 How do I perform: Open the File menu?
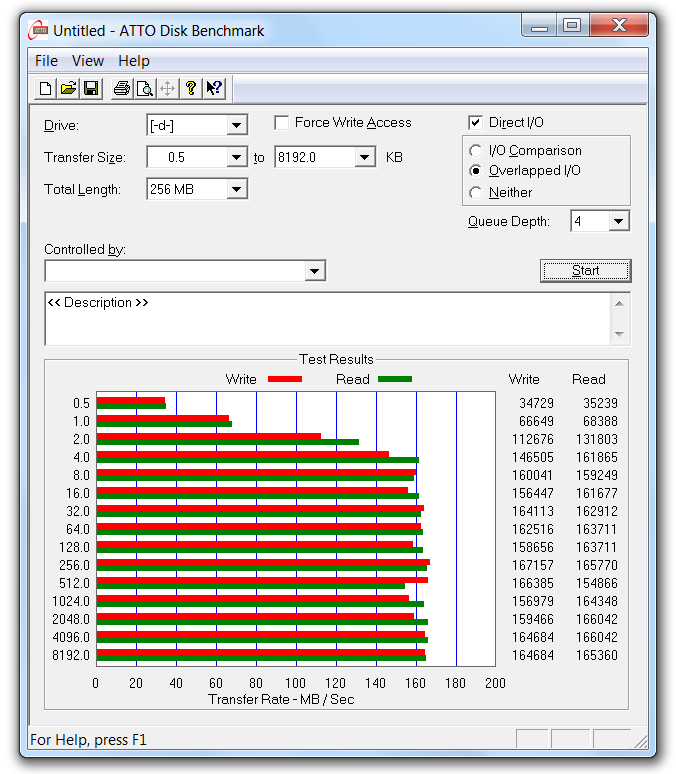(x=46, y=61)
